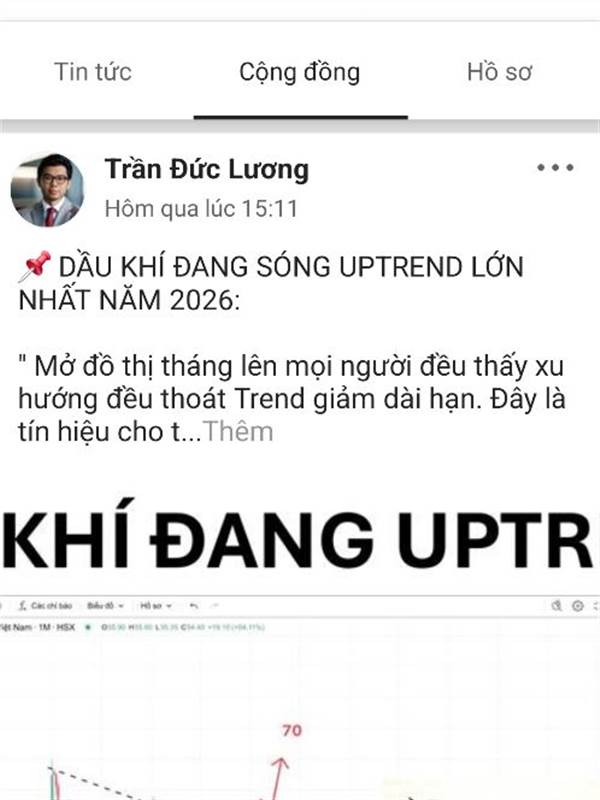Switch to the Tin tức tab
The height and width of the screenshot is (800, 600).
(93, 71)
